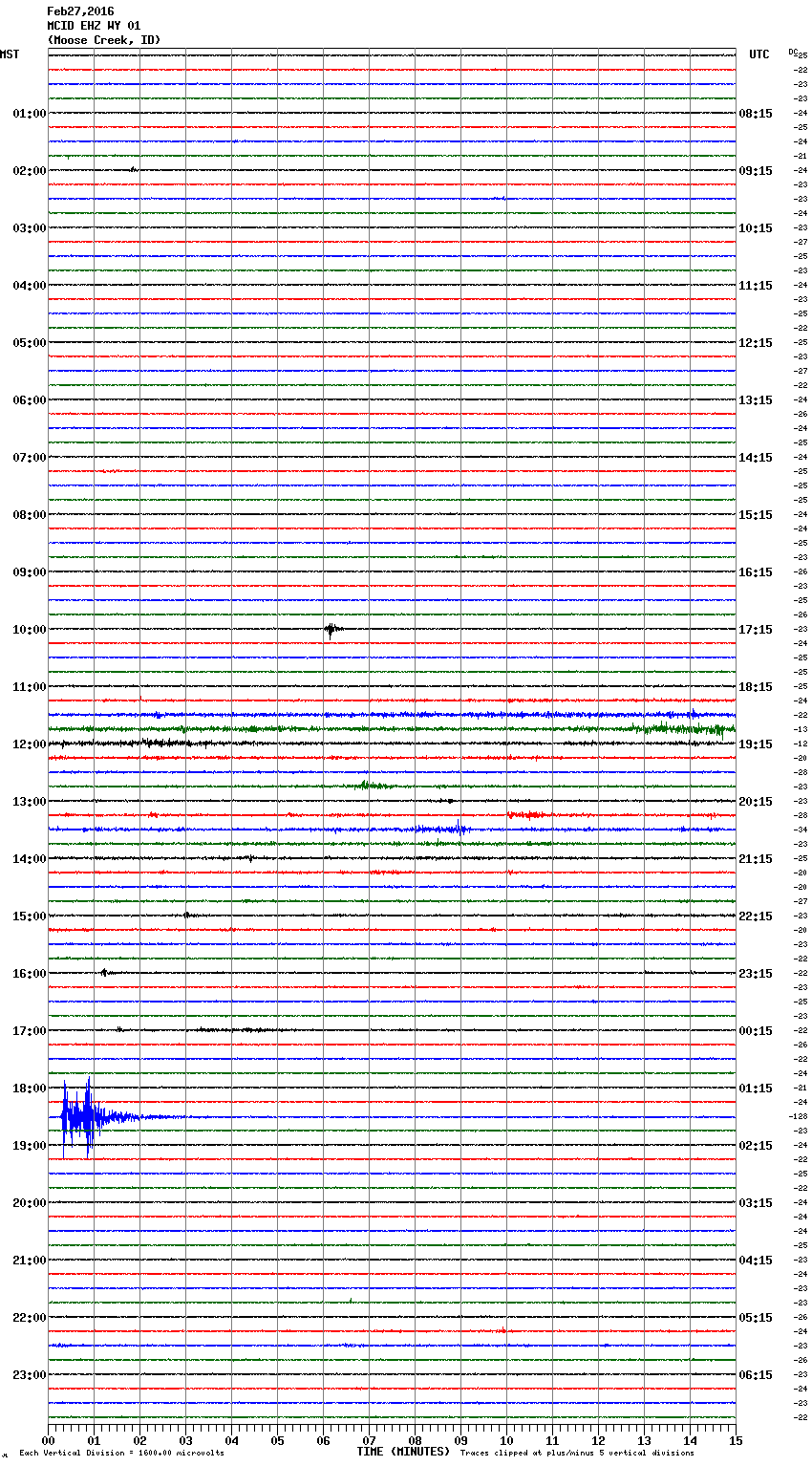
Task: Click the (Moose Creek, ID) location text
Action: coord(104,40)
